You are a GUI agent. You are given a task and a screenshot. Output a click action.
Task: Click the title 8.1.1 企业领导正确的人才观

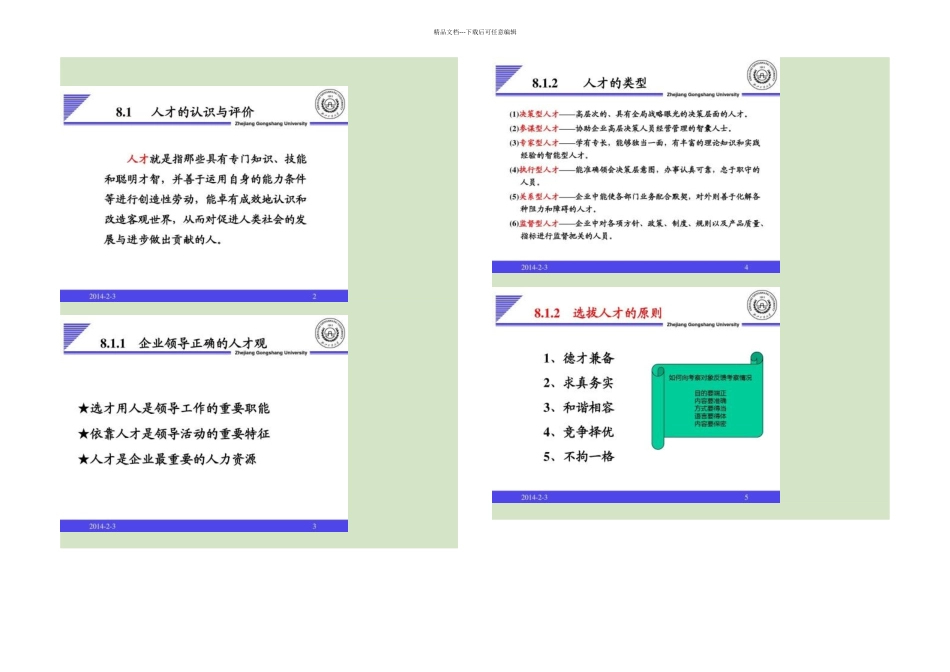[183, 343]
